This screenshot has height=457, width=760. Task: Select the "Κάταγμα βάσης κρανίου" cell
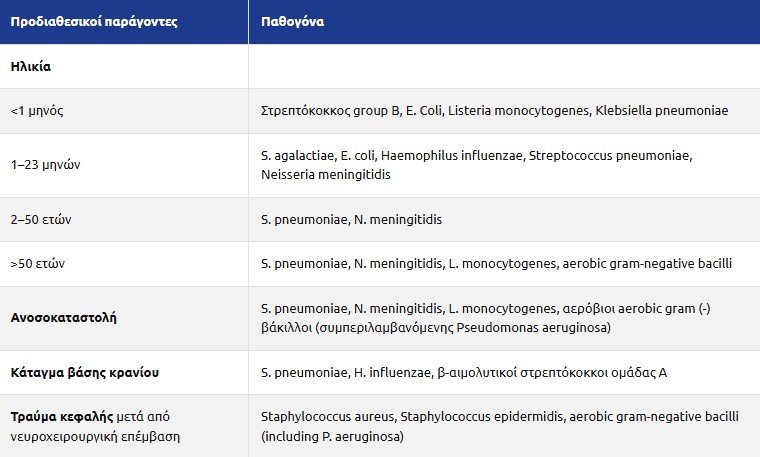coord(85,373)
